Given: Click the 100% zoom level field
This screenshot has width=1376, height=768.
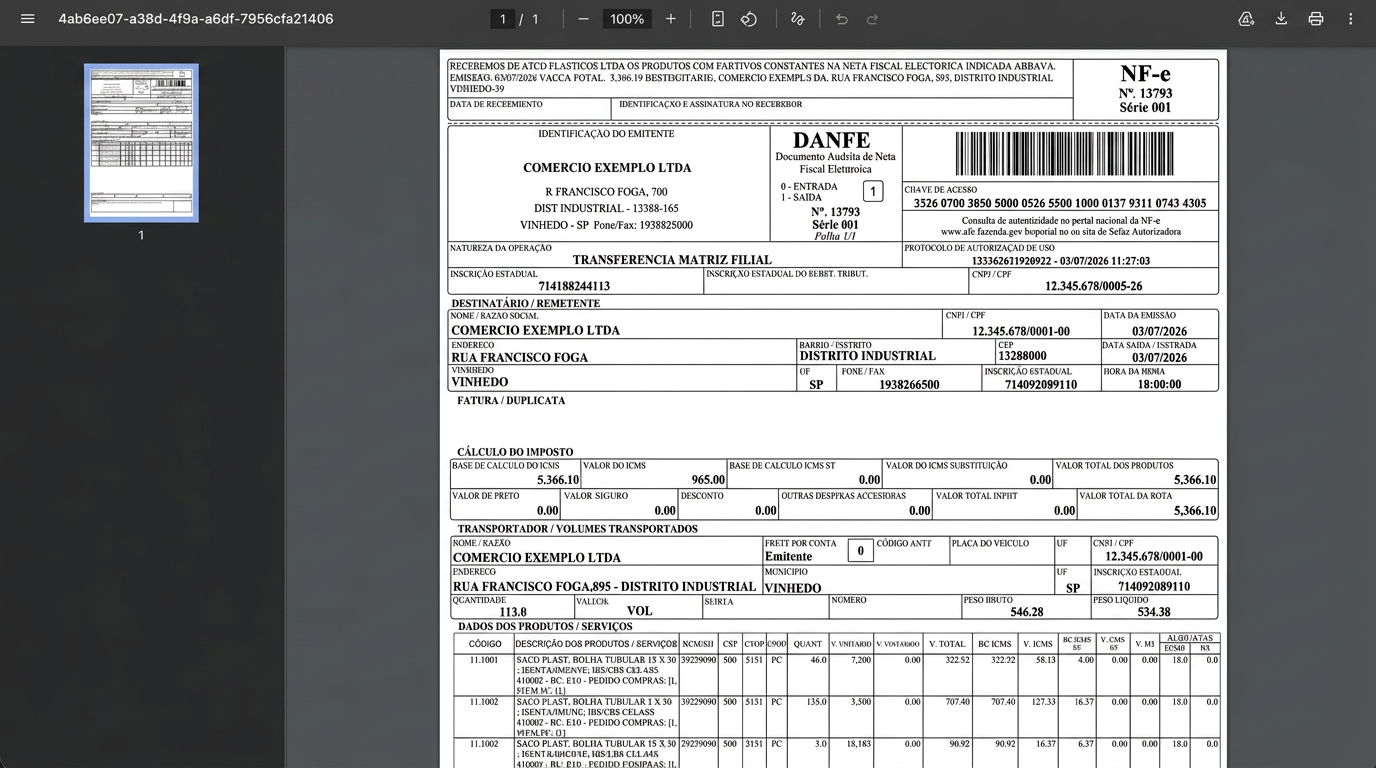Looking at the screenshot, I should tap(627, 19).
